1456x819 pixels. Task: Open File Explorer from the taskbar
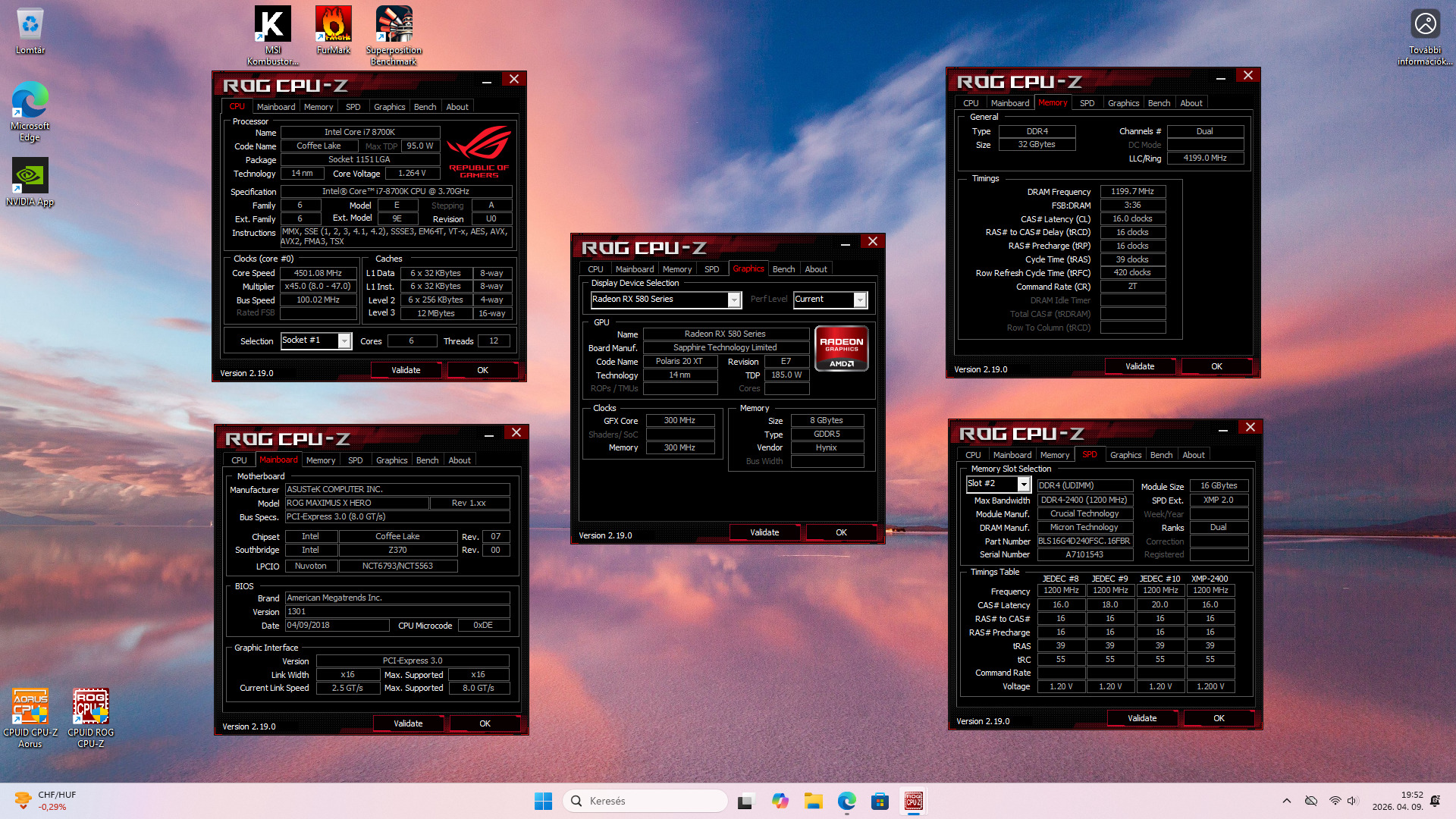(x=814, y=801)
